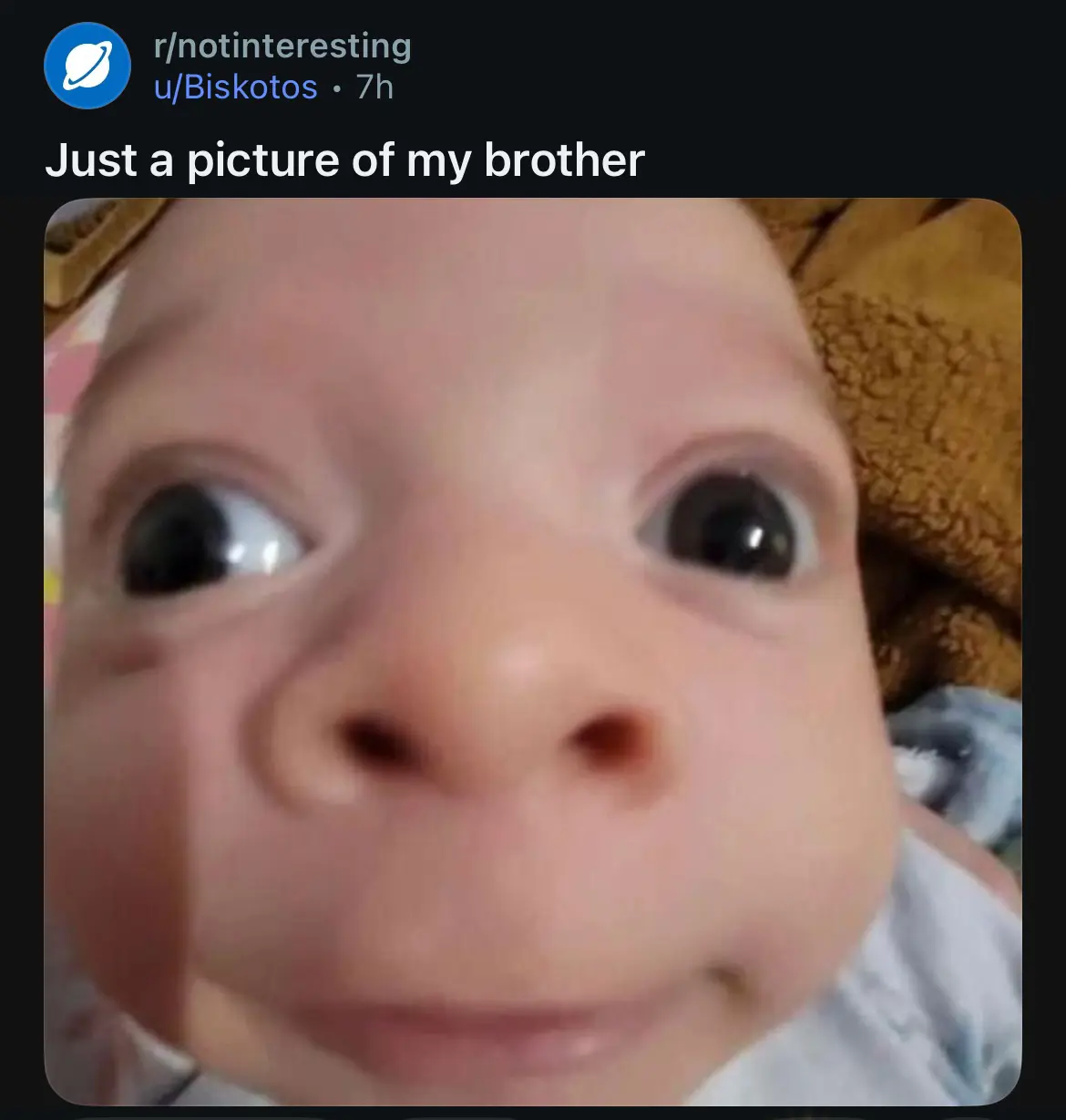Click the word 'brother' in the post title
The width and height of the screenshot is (1066, 1120).
tap(564, 161)
